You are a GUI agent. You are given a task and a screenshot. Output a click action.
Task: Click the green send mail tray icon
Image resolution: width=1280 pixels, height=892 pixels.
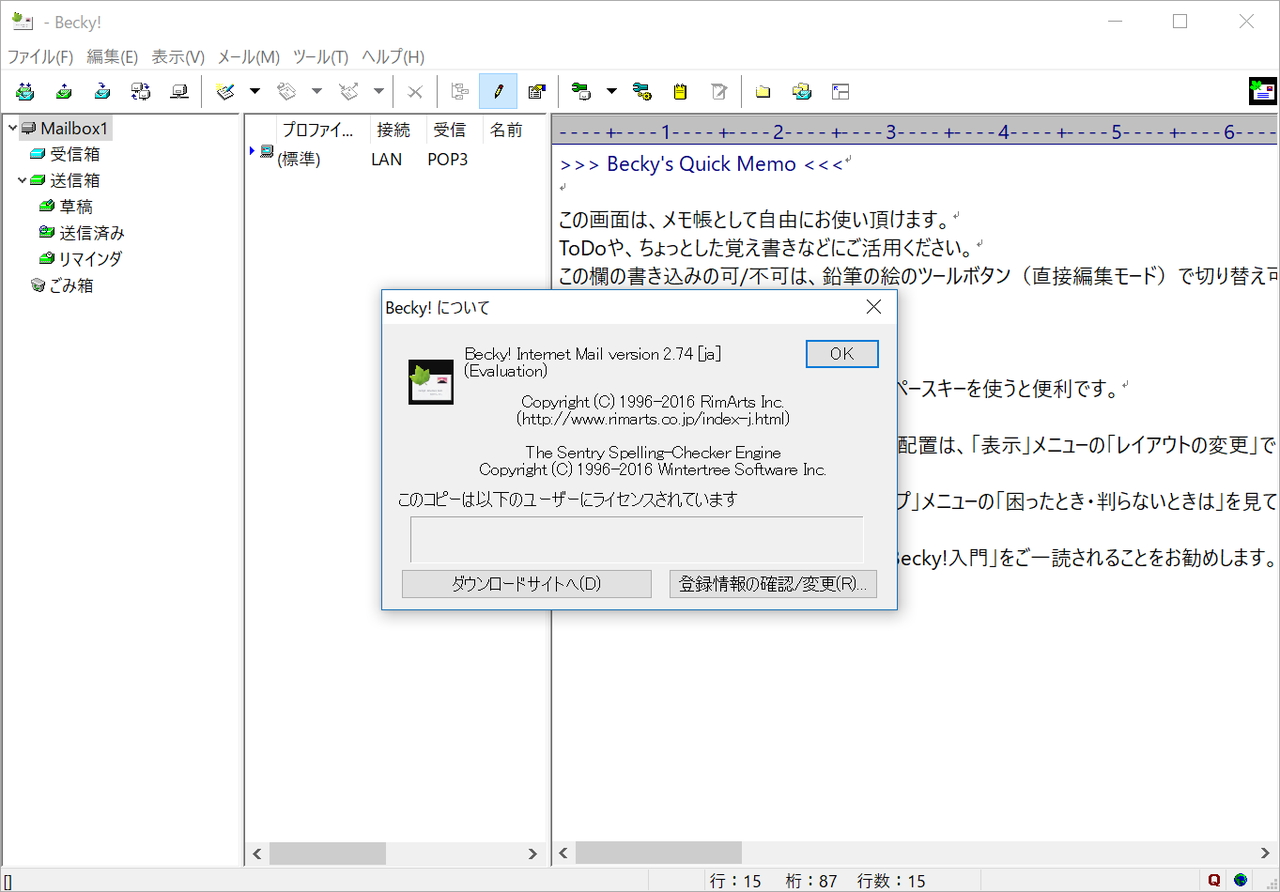[x=64, y=92]
